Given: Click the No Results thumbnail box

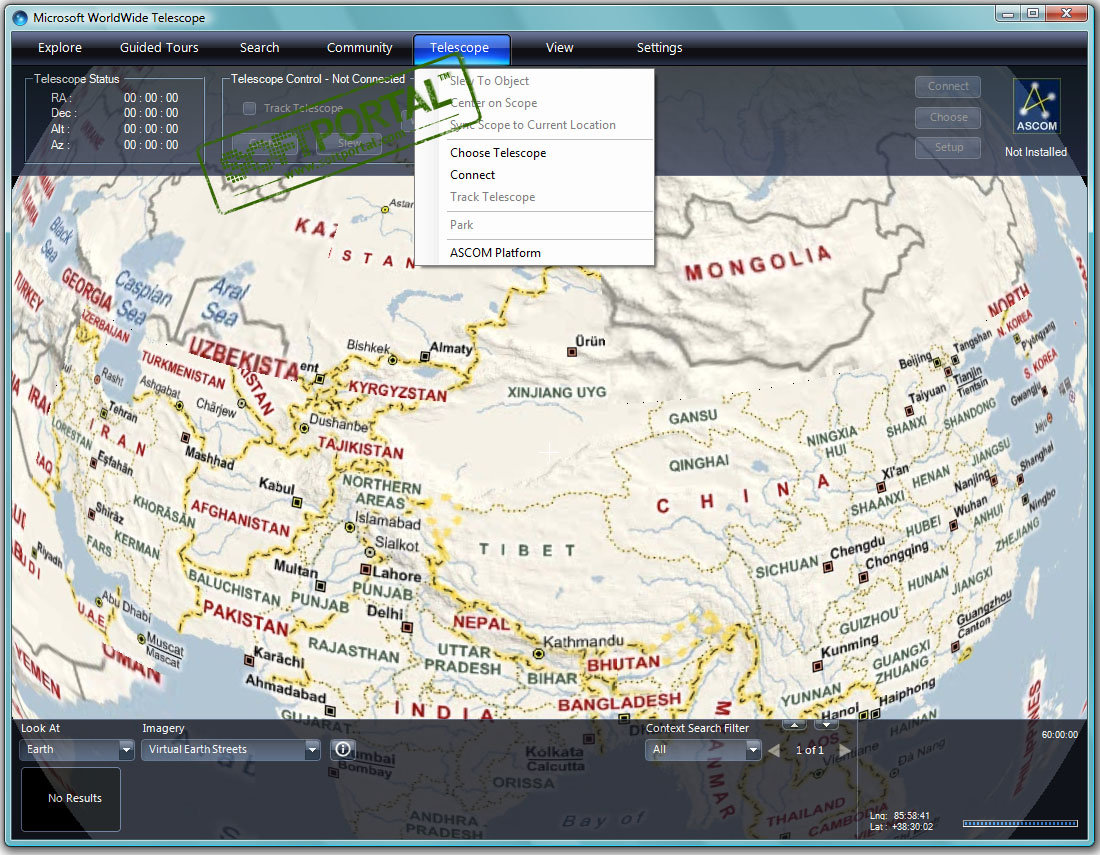Looking at the screenshot, I should pyautogui.click(x=71, y=799).
